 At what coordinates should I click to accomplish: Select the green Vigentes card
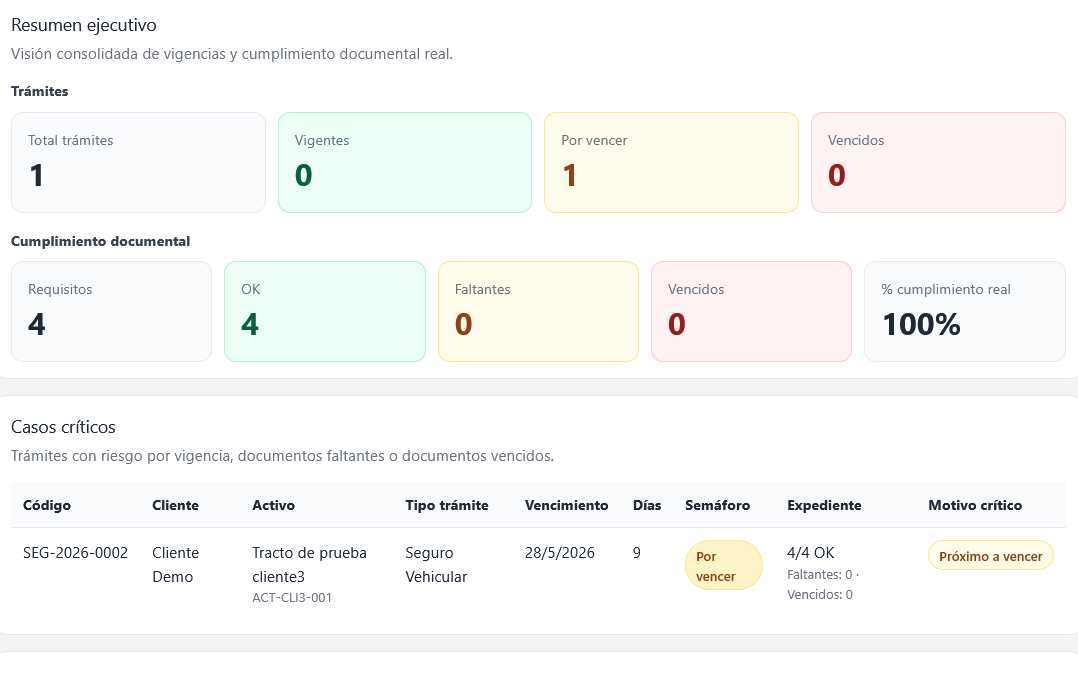pos(405,162)
